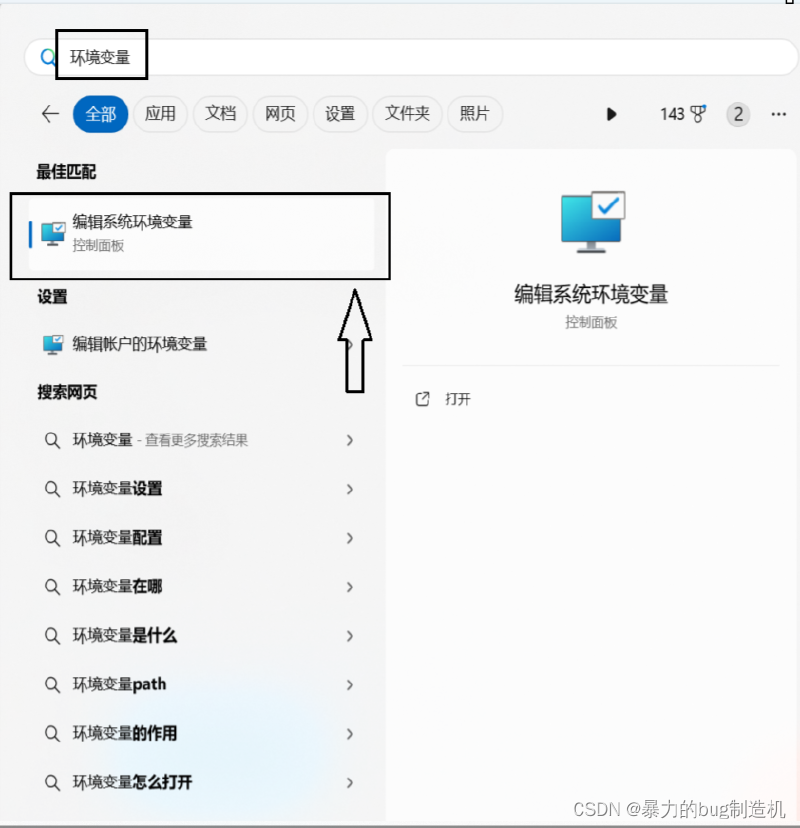800x828 pixels.
Task: Expand chevron beside 环境变量怎么打开
Action: pos(350,783)
